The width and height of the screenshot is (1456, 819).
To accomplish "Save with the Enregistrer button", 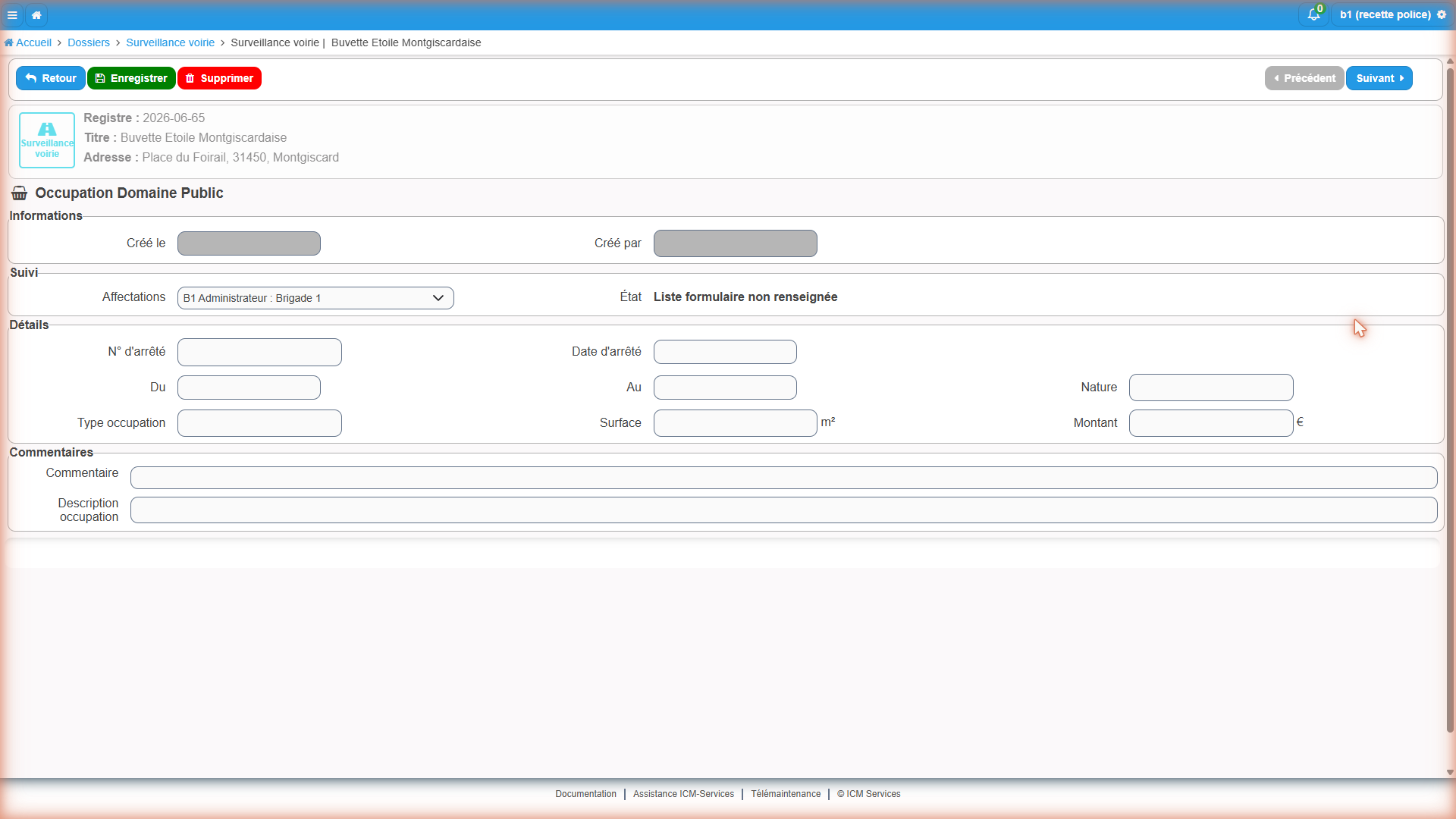I will click(131, 78).
